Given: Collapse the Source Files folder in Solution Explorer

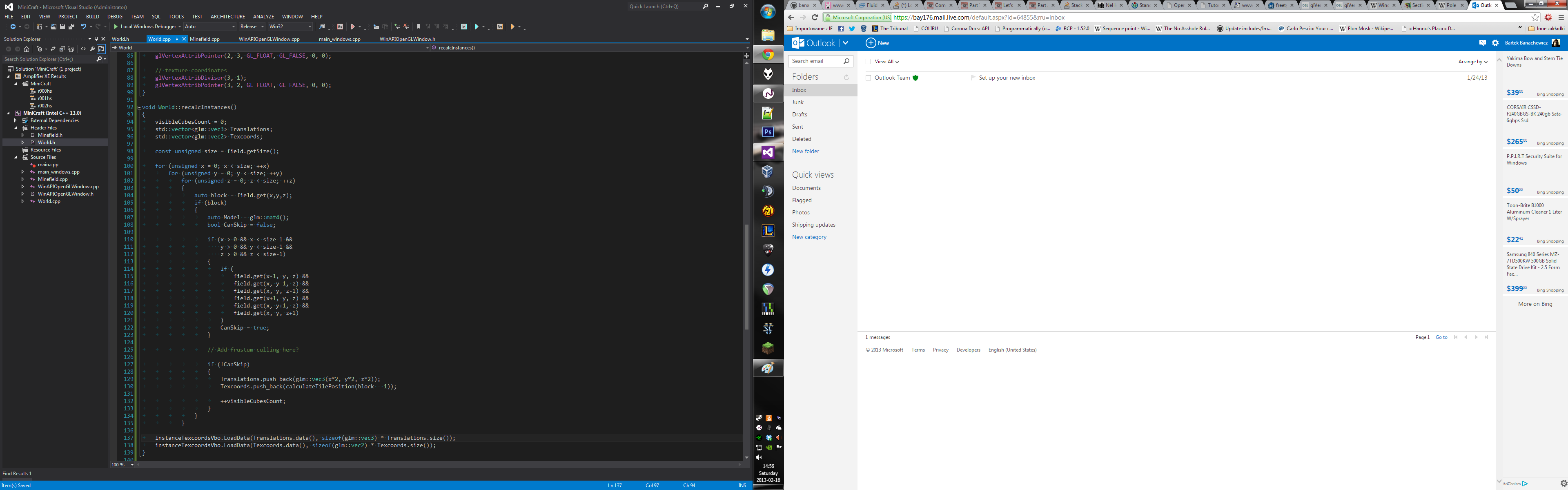Looking at the screenshot, I should coord(16,157).
